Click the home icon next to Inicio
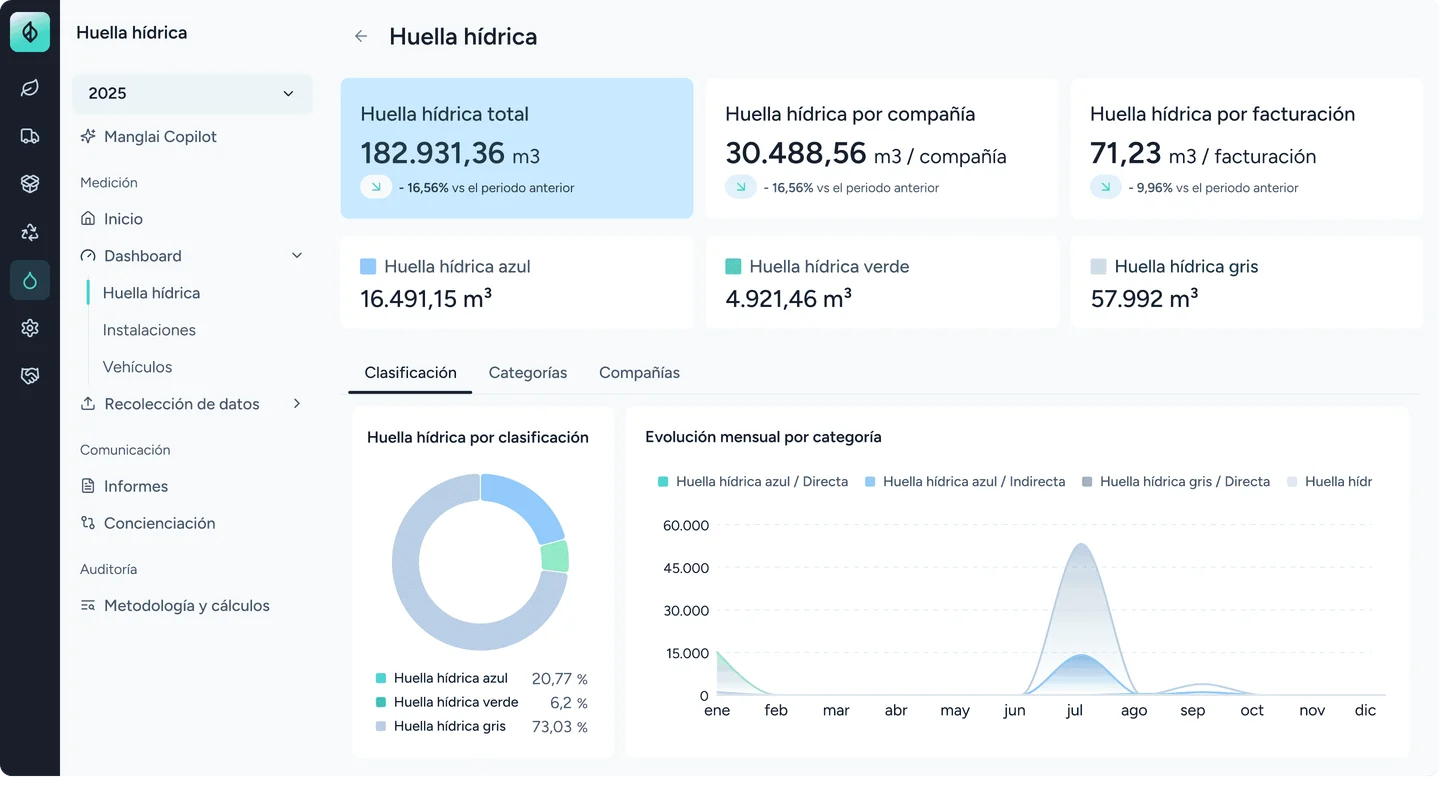Screen dimensions: 1440x786 (x=88, y=219)
